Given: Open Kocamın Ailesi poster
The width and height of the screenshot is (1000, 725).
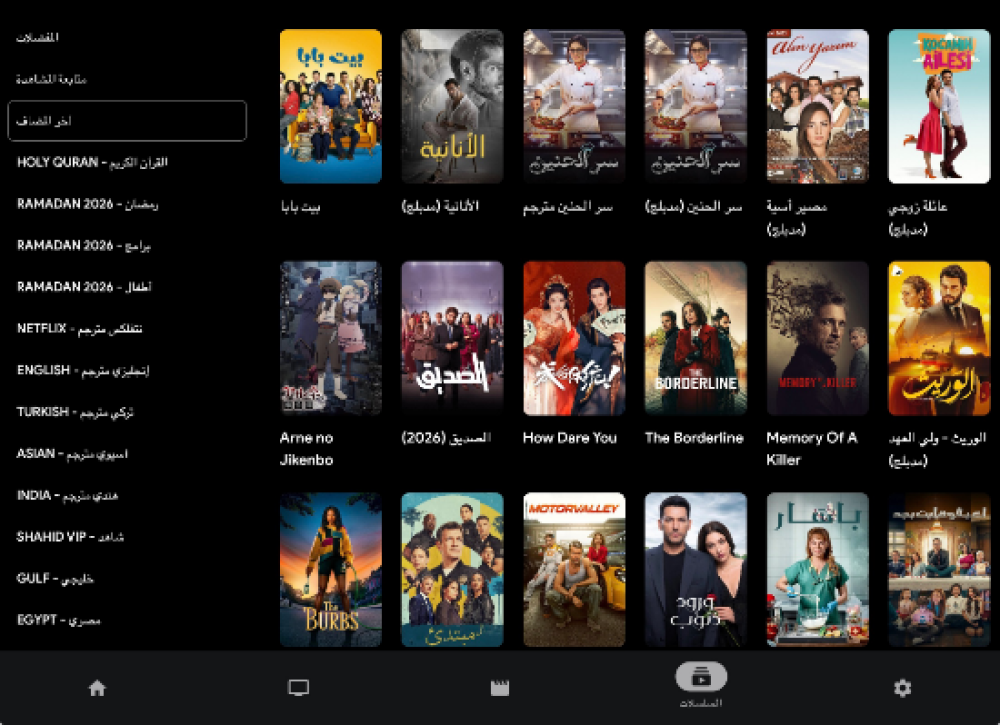Looking at the screenshot, I should (x=938, y=106).
